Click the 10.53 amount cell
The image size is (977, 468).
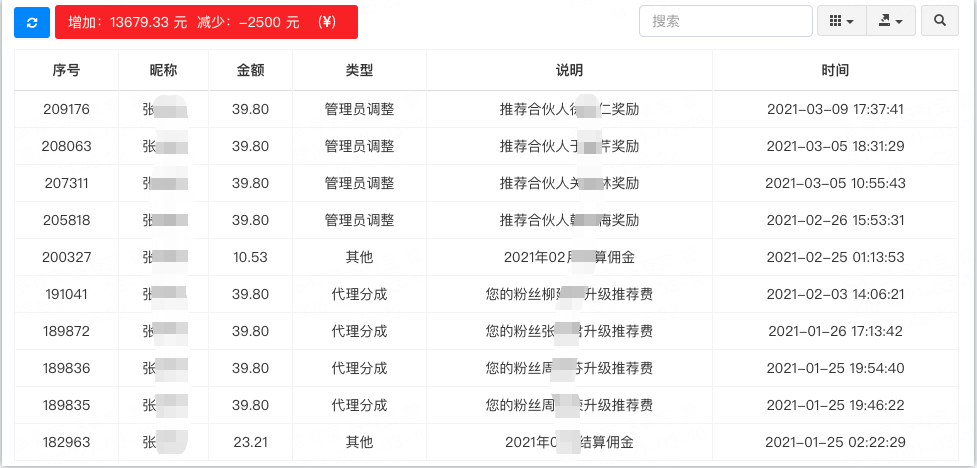[250, 257]
